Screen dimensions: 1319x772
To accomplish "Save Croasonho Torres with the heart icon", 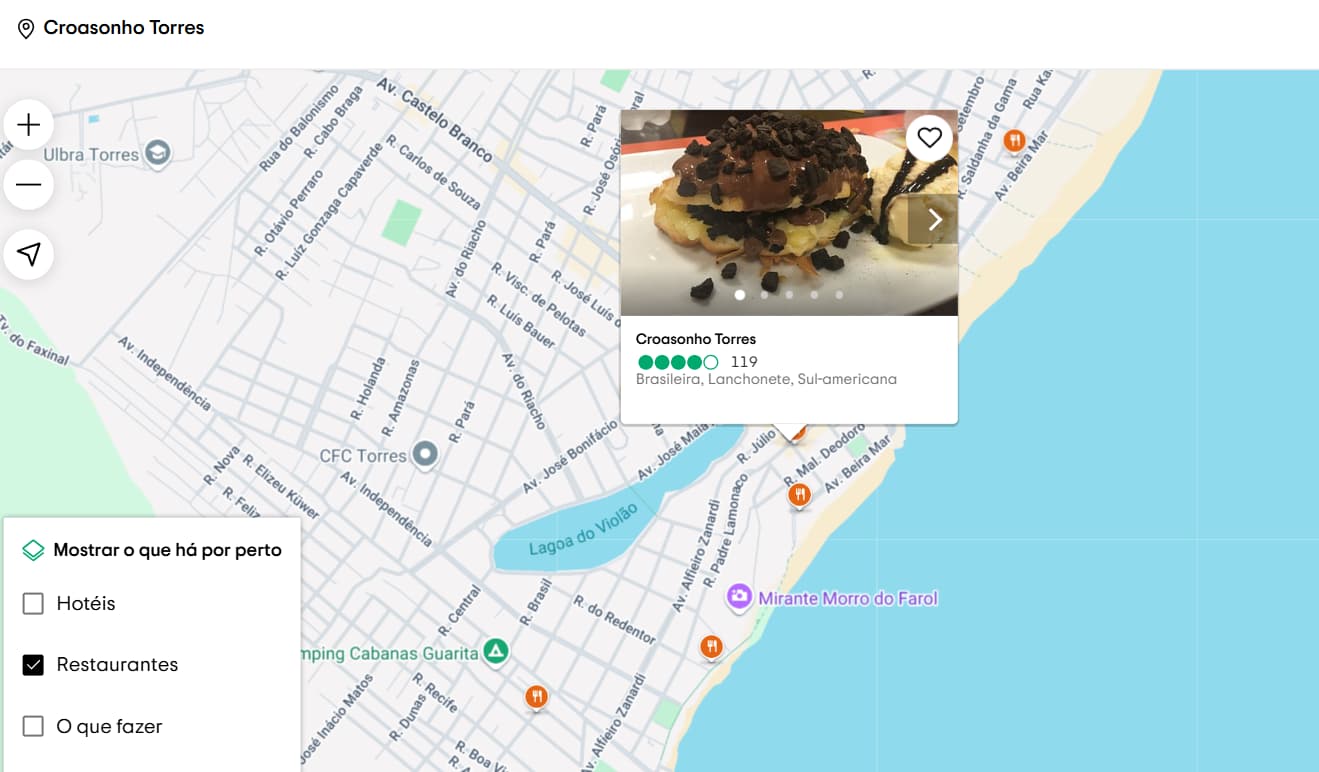I will click(x=930, y=138).
